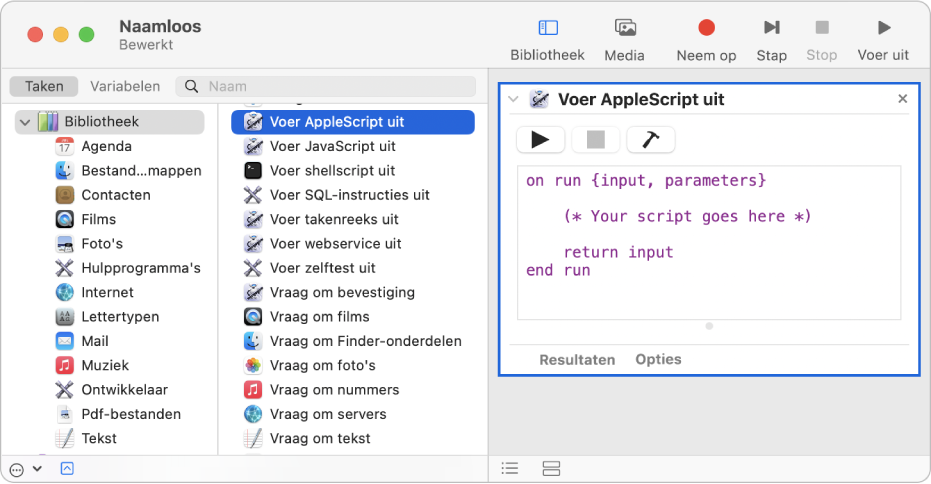931x484 pixels.
Task: Collapse the Voer AppleScript uit action
Action: pos(513,99)
